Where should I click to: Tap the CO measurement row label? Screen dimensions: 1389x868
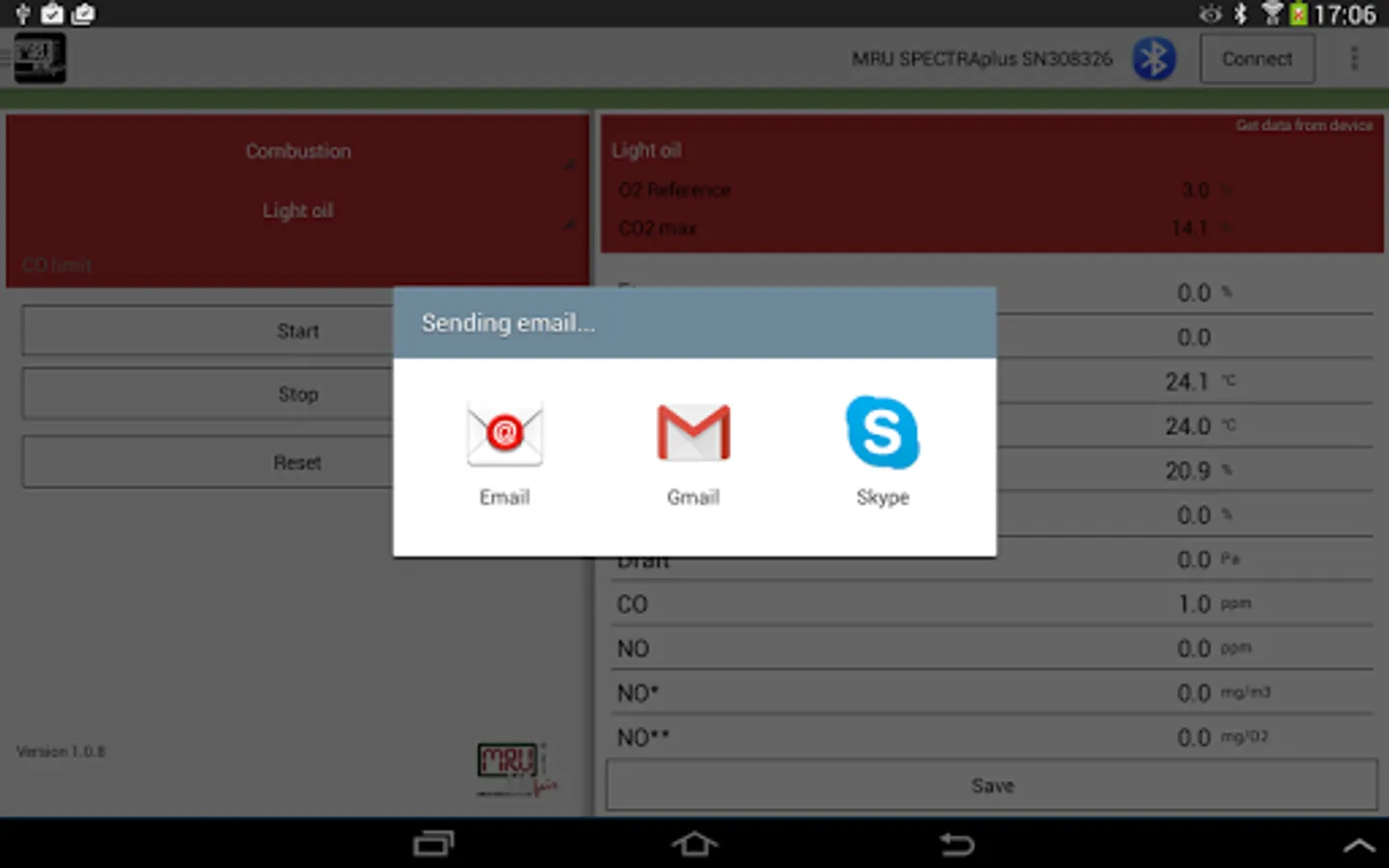coord(632,605)
